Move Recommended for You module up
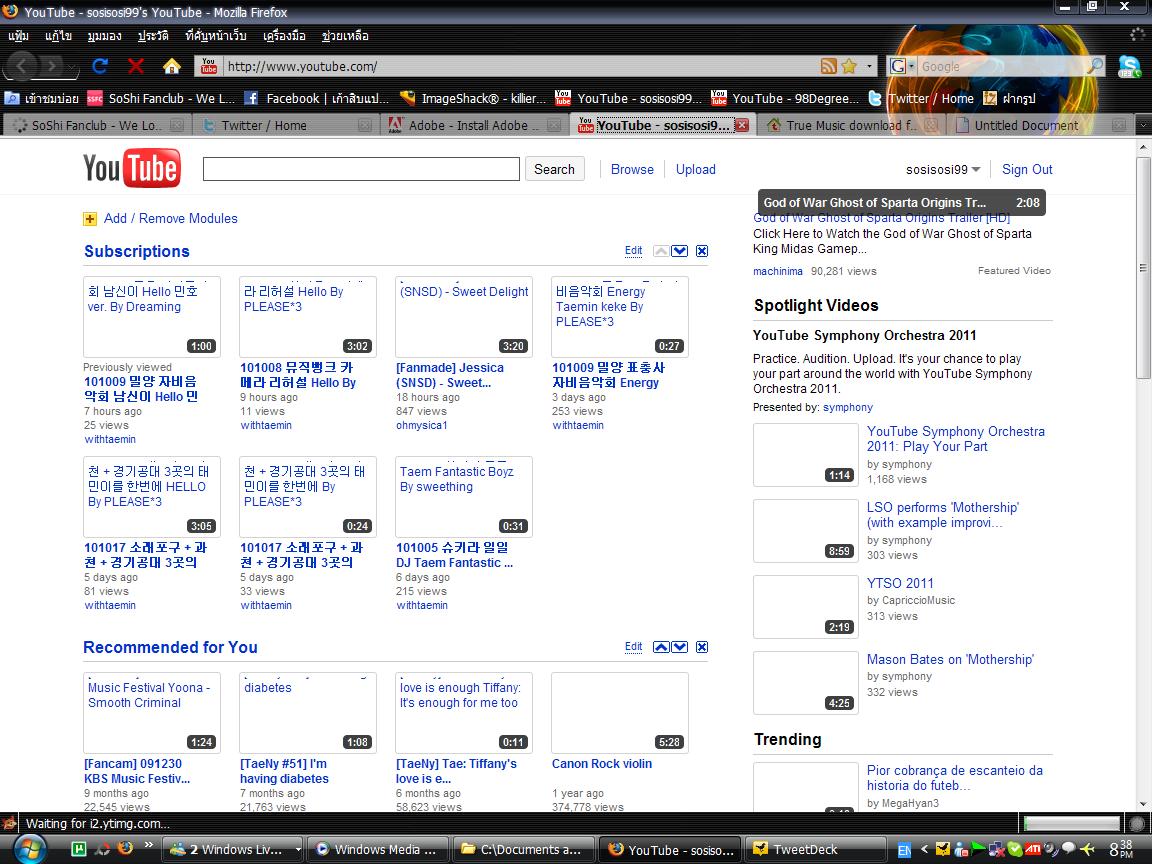 (x=660, y=647)
